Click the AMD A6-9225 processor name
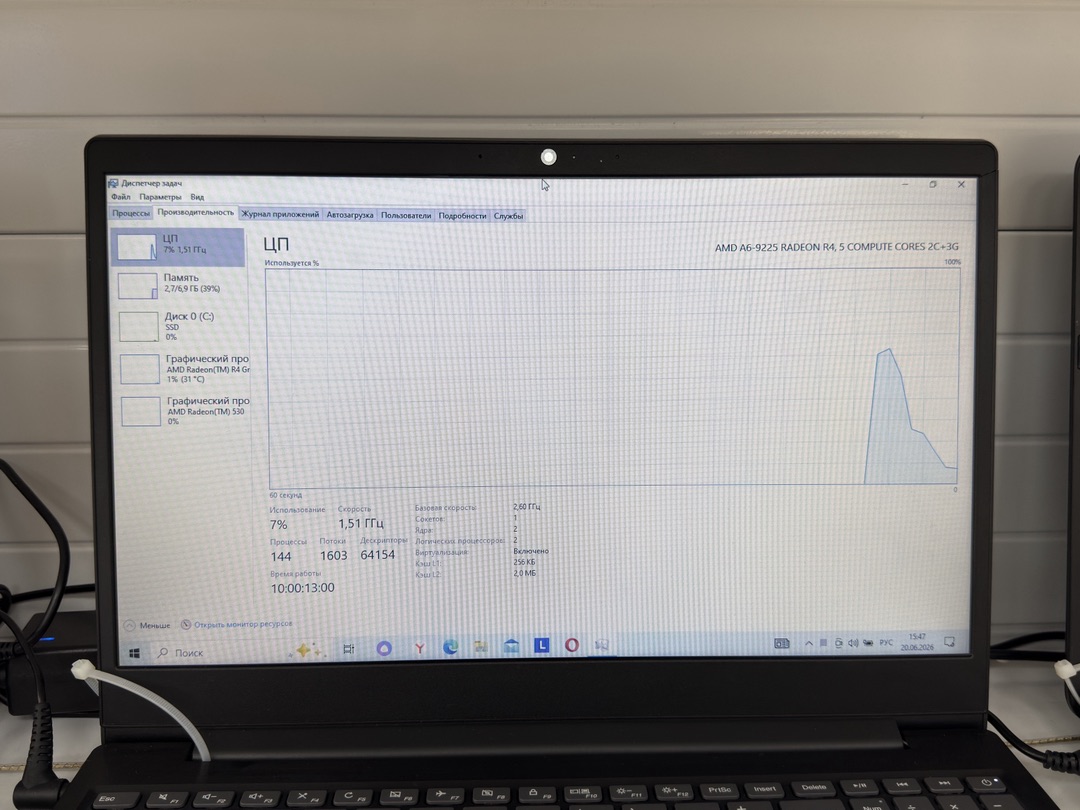 coord(836,247)
